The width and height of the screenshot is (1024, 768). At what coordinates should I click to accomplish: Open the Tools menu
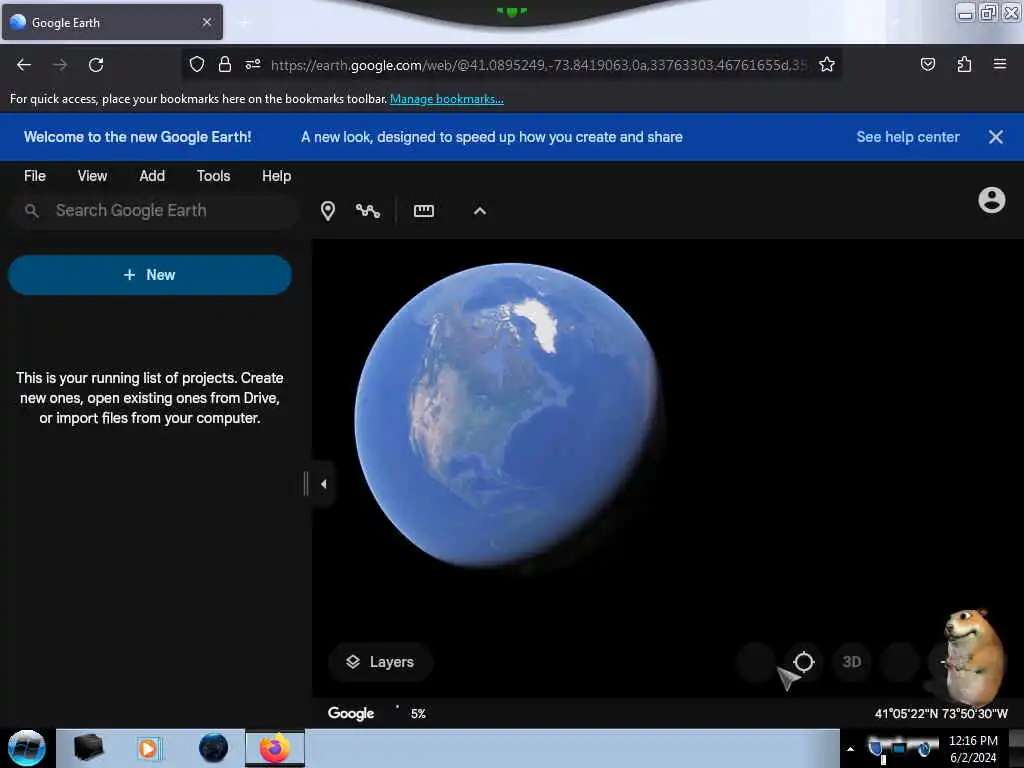click(x=214, y=176)
